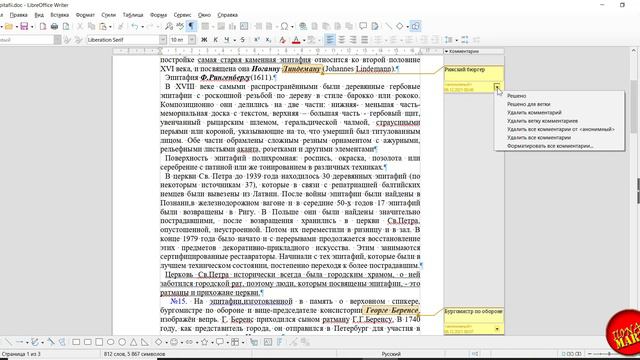The width and height of the screenshot is (640, 360).
Task: Open the underline style dropdown arrow
Action: pos(234,40)
